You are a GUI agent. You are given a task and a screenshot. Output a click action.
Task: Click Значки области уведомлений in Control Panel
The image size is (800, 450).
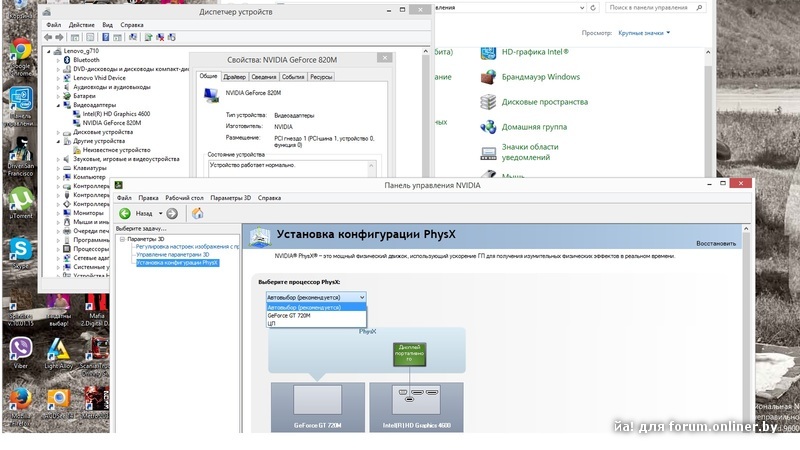coord(530,152)
